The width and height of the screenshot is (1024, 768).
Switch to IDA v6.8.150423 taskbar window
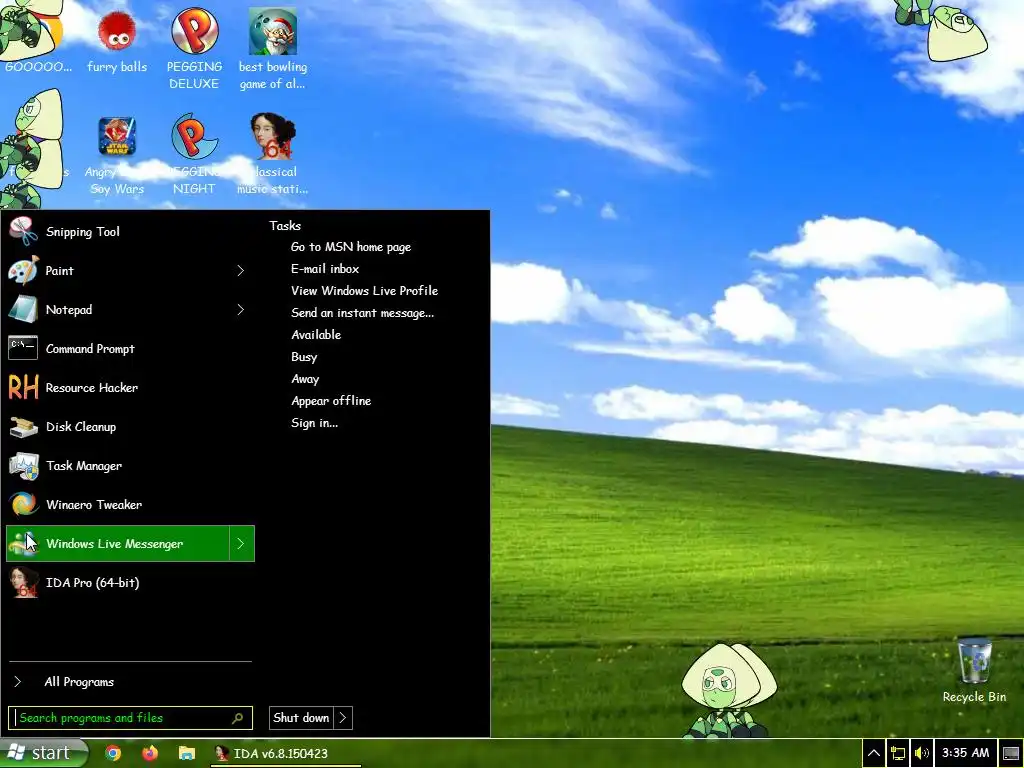click(x=285, y=753)
